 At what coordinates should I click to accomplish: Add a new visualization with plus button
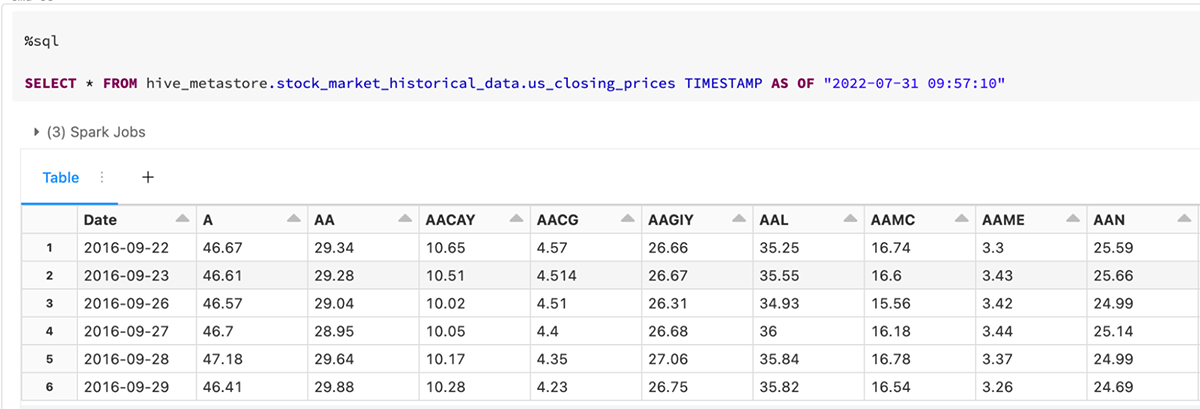point(148,177)
